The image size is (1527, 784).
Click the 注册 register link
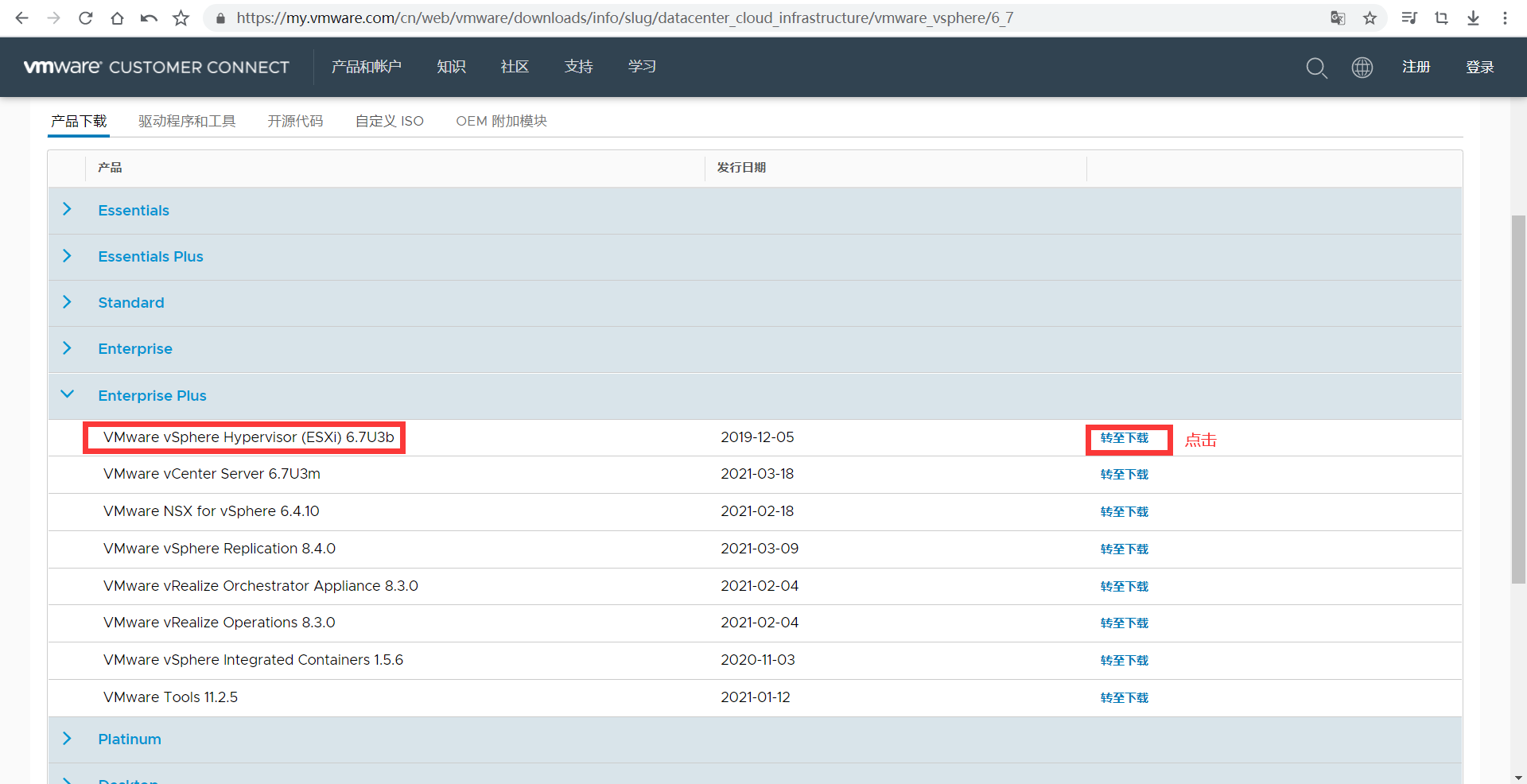tap(1416, 67)
